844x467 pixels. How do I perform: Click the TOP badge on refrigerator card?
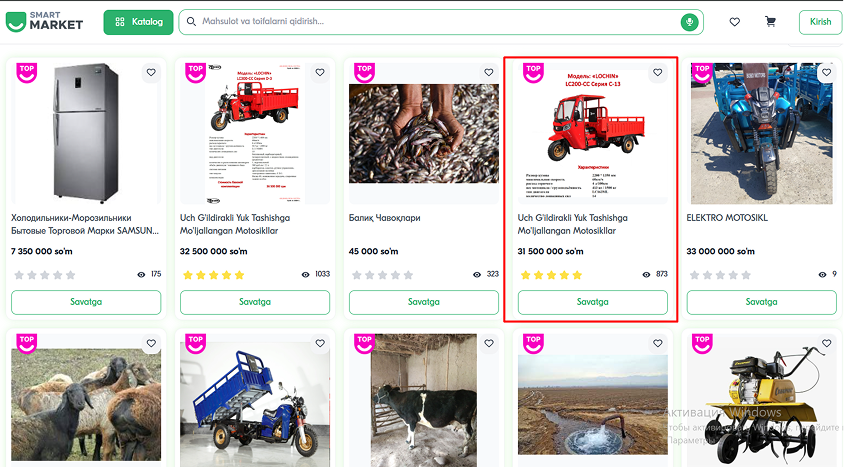(28, 72)
